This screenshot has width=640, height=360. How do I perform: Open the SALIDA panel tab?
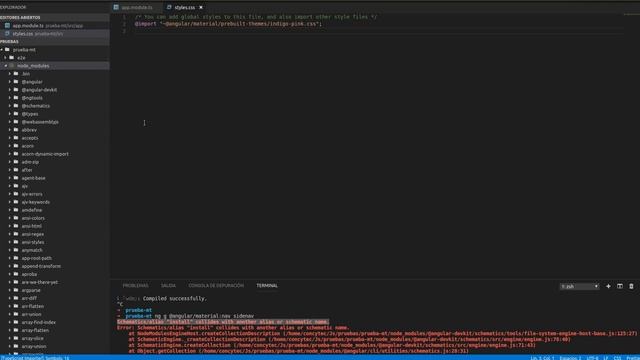(x=168, y=286)
